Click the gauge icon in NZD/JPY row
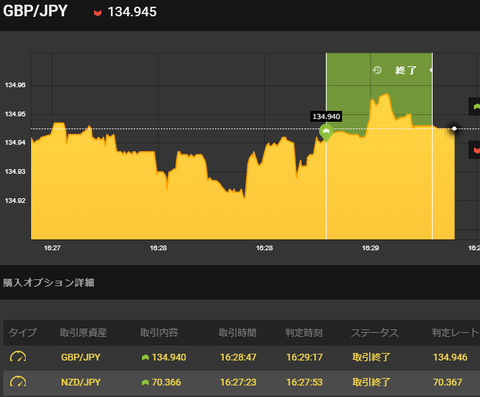480x397 pixels. click(x=18, y=382)
